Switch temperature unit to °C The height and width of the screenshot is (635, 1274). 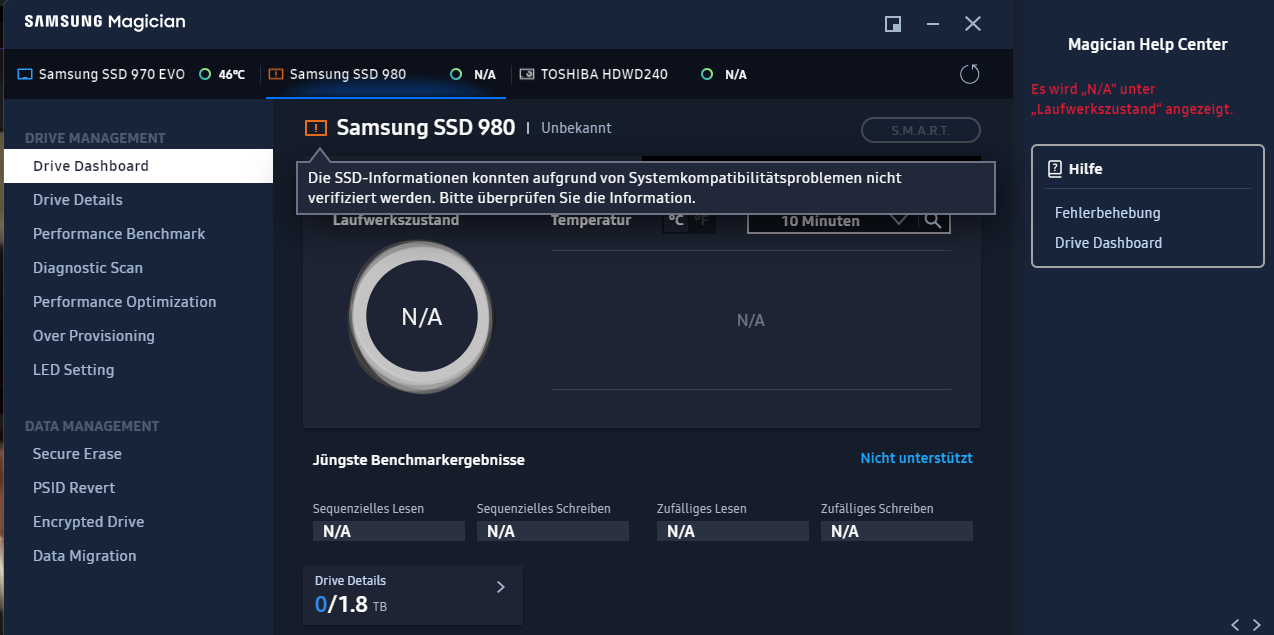click(x=676, y=220)
